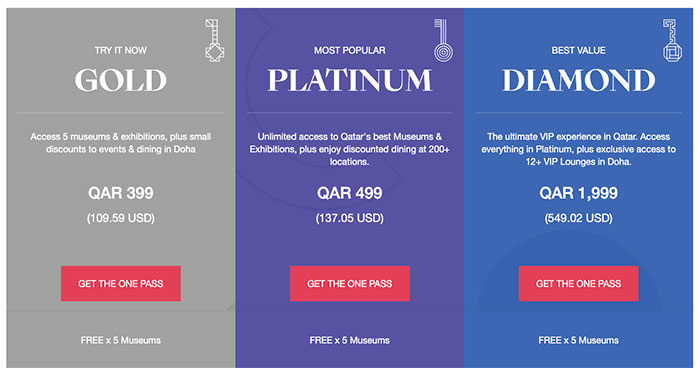Screen dimensions: 700x368
Task: Click the Gold plan key icon
Action: pyautogui.click(x=214, y=40)
